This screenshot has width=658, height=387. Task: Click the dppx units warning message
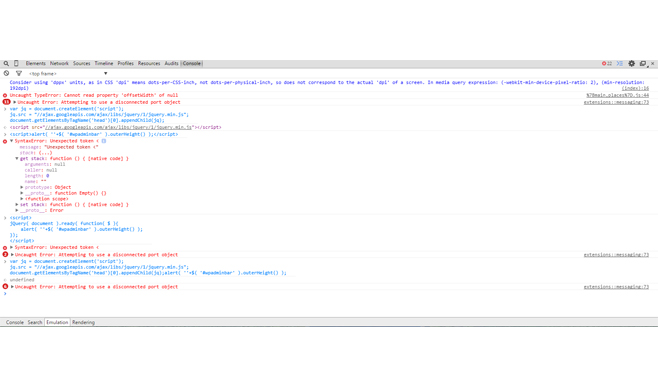(327, 85)
